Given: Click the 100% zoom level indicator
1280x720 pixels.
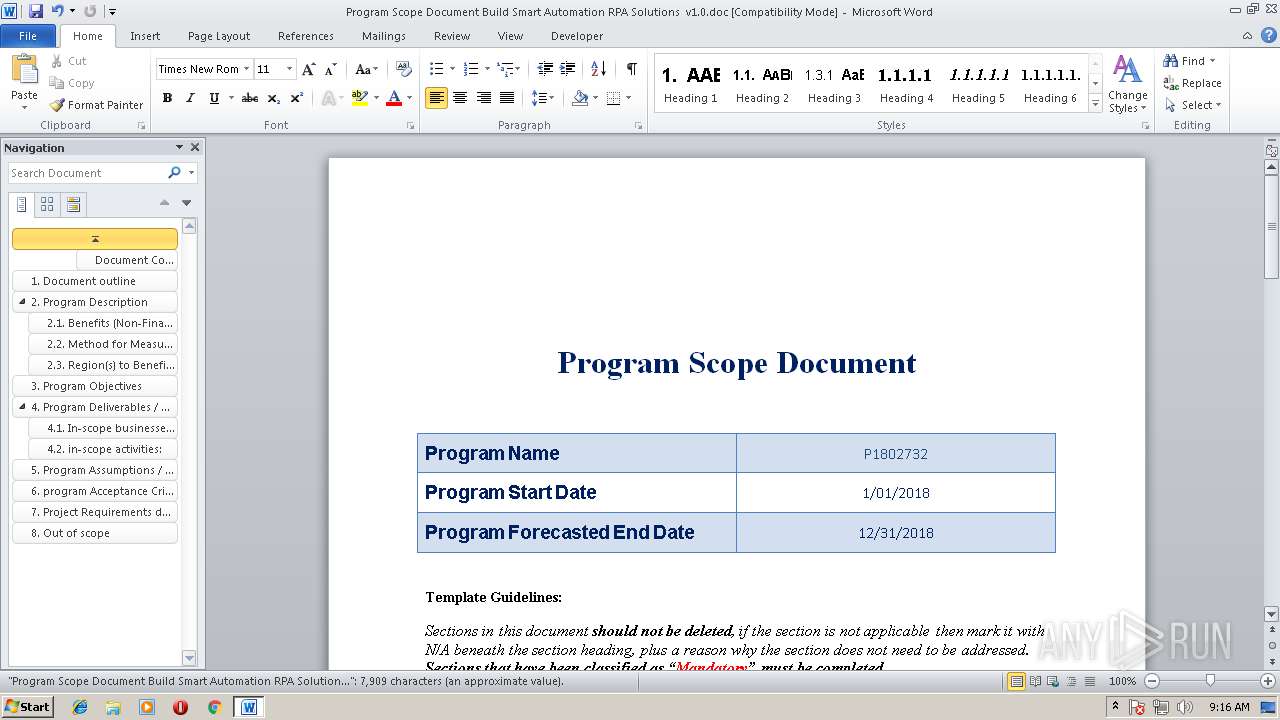Looking at the screenshot, I should tap(1122, 681).
